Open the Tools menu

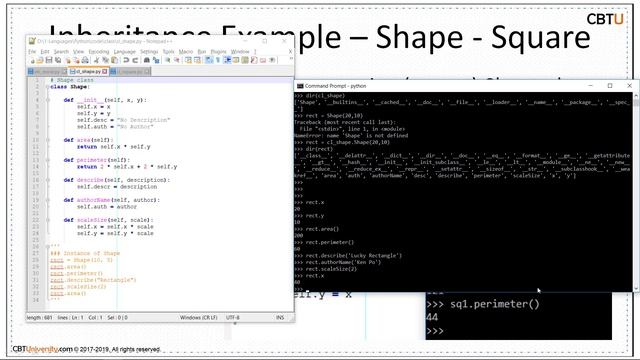point(169,51)
